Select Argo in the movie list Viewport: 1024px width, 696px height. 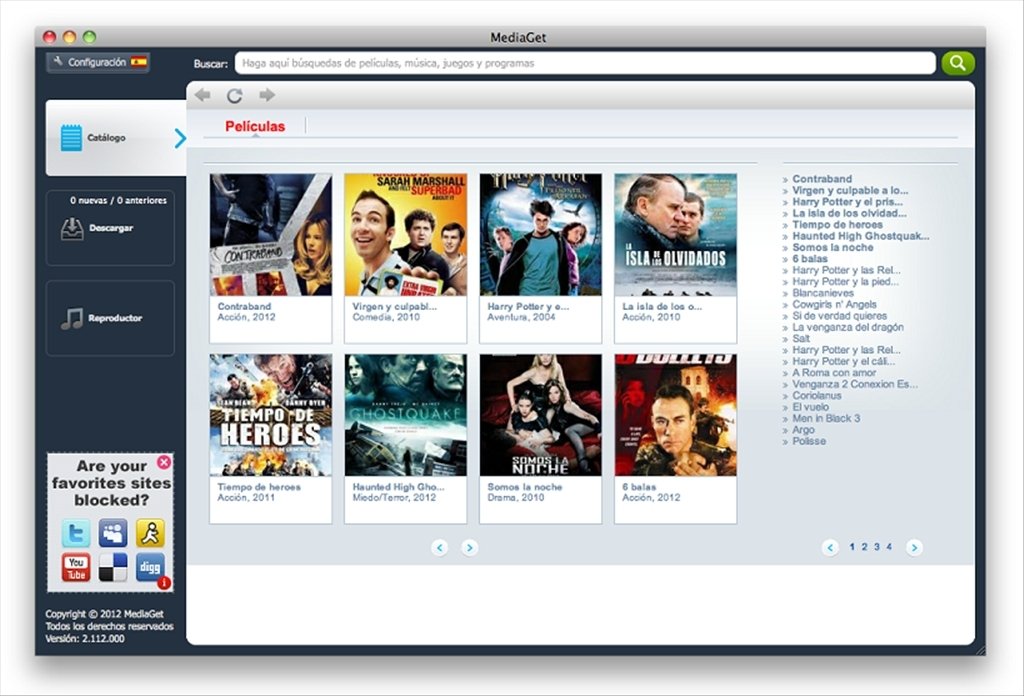(x=803, y=430)
